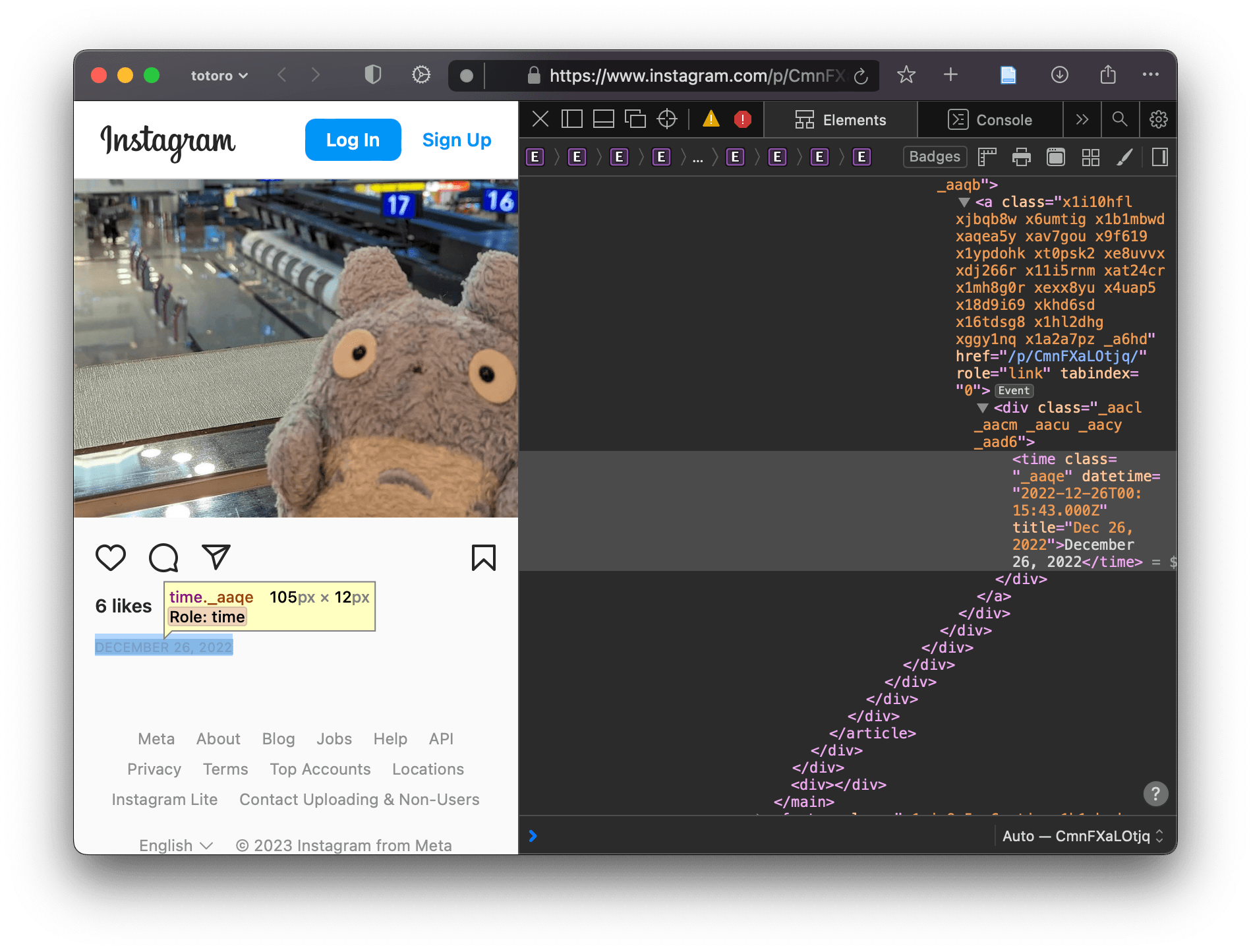The width and height of the screenshot is (1251, 952).
Task: Switch to the Console tab
Action: tap(990, 120)
